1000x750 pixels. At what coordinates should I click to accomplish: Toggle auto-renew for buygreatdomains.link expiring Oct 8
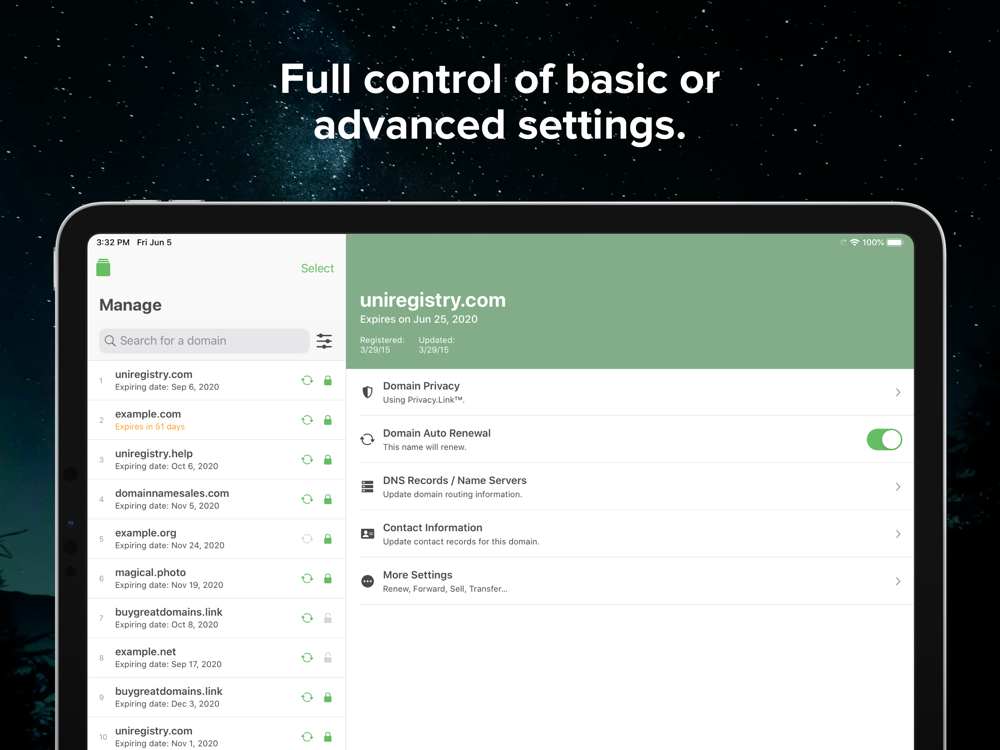click(x=307, y=618)
